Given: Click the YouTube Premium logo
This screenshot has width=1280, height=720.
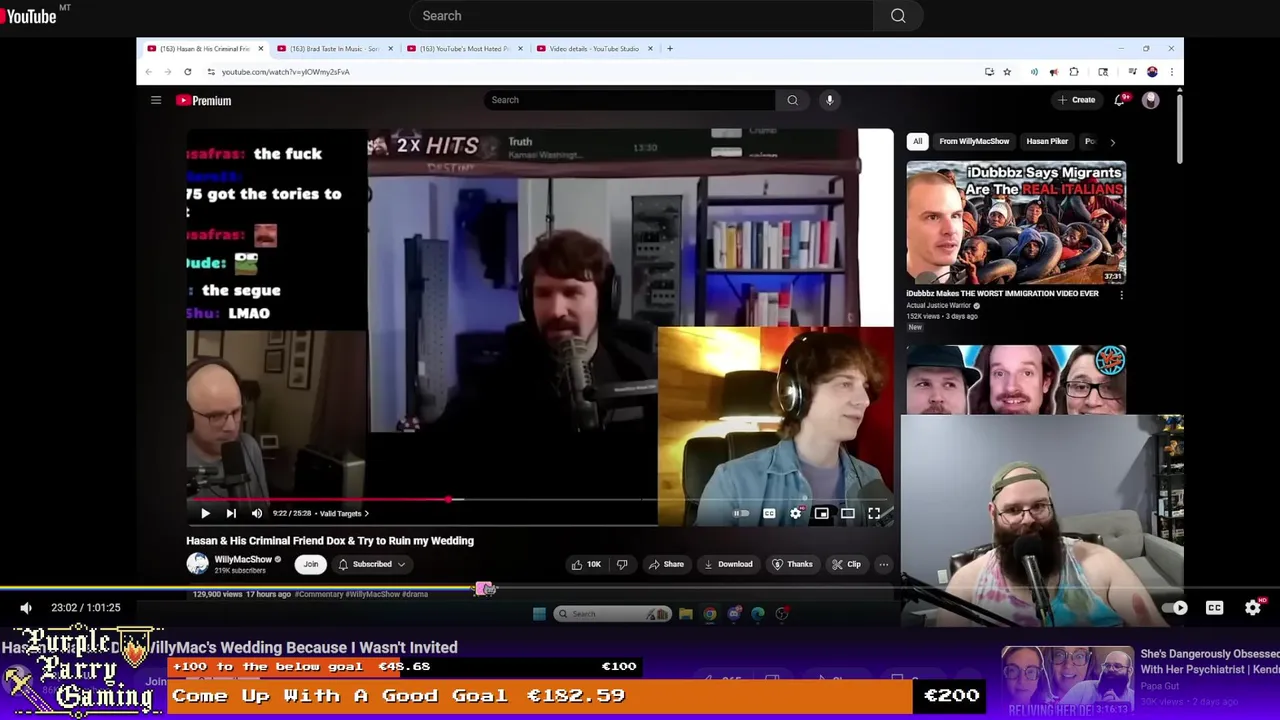Looking at the screenshot, I should pyautogui.click(x=204, y=100).
